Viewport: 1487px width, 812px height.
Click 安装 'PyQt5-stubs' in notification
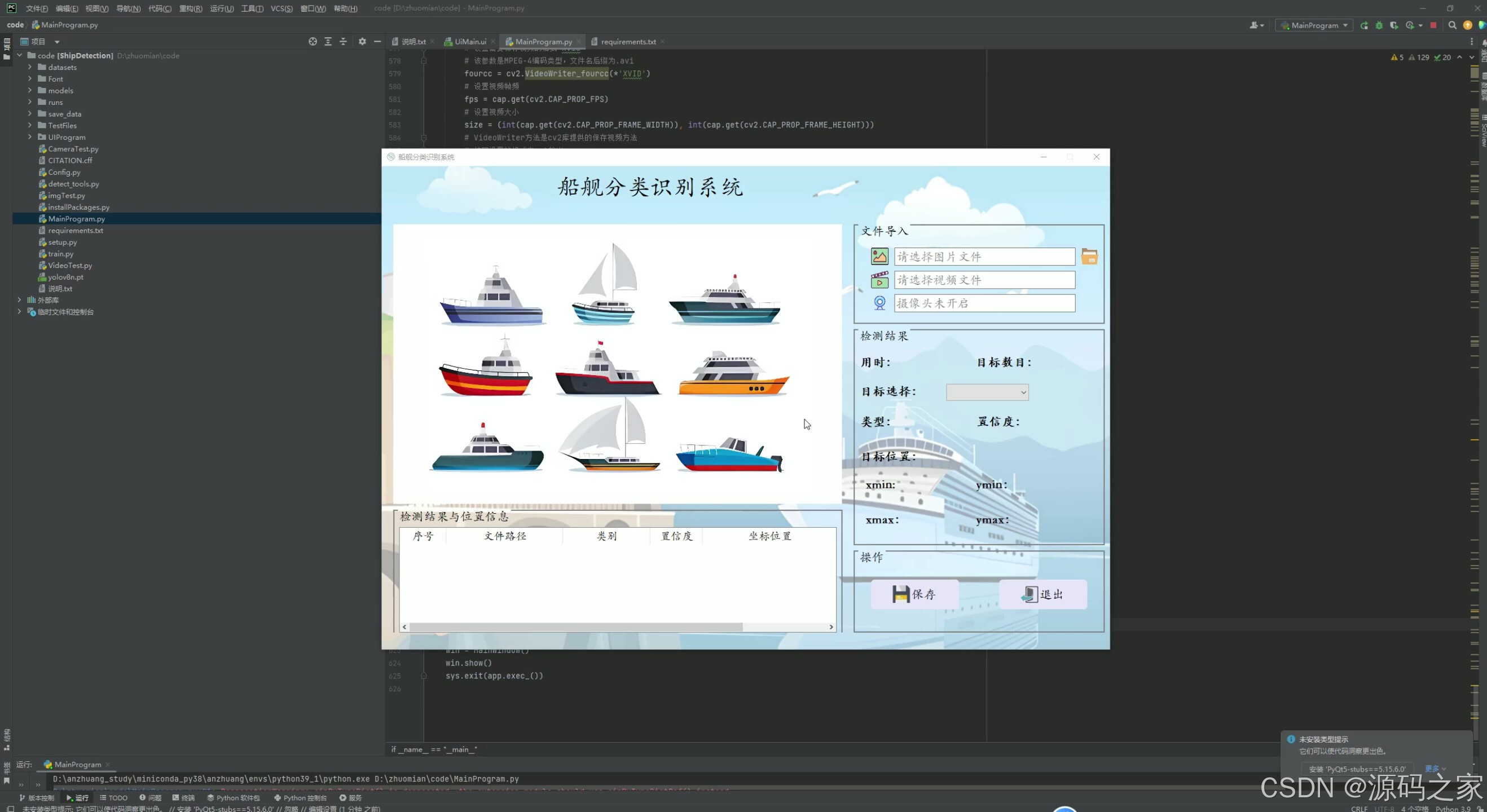(x=1357, y=769)
